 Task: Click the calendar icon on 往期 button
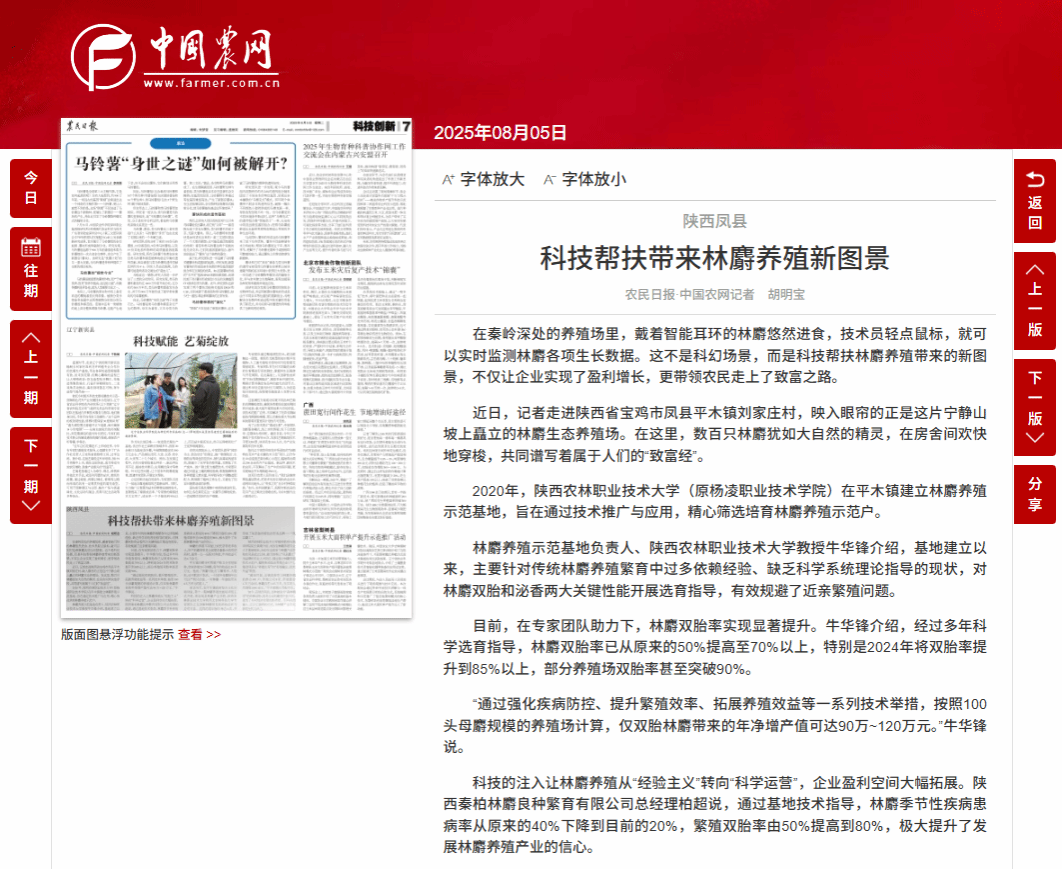[x=30, y=246]
